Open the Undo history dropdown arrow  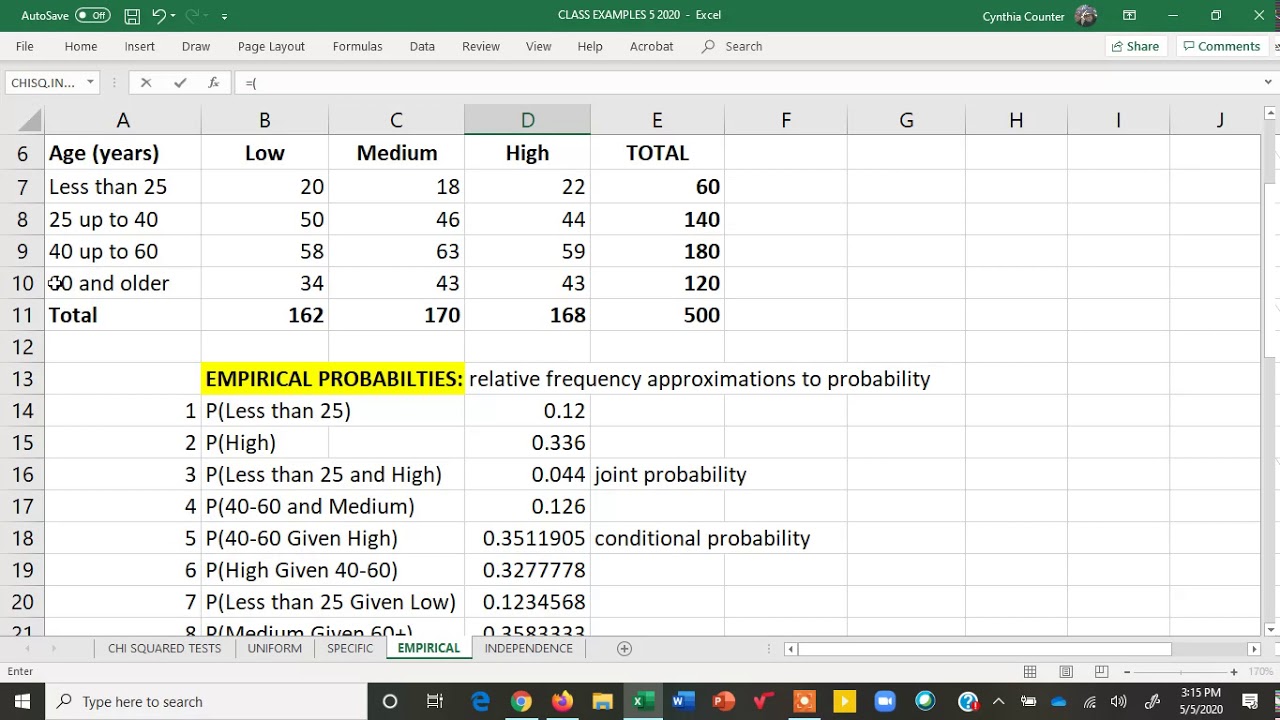click(x=173, y=16)
